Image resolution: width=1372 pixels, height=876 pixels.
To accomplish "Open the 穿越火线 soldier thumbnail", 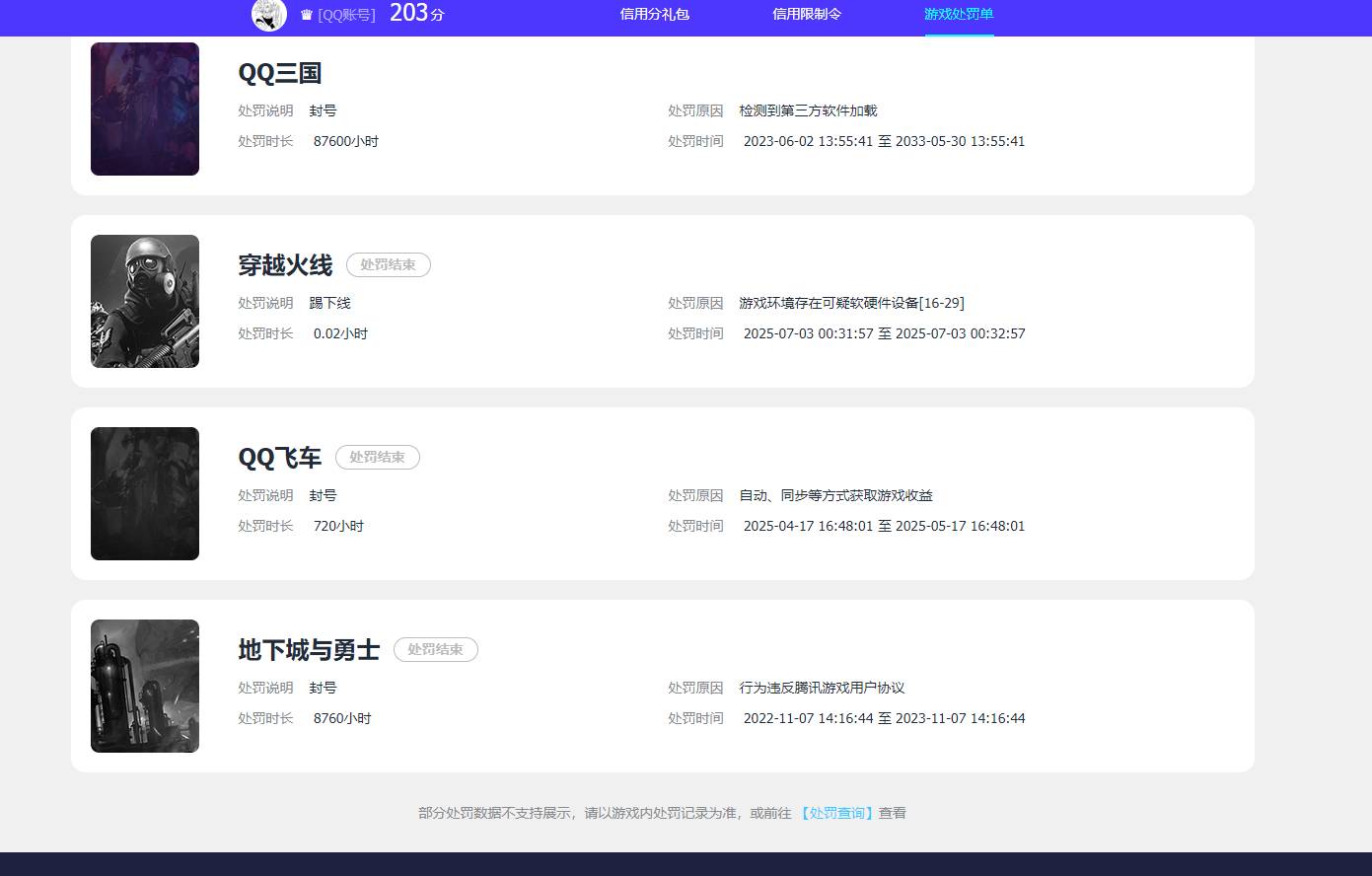I will [x=145, y=301].
